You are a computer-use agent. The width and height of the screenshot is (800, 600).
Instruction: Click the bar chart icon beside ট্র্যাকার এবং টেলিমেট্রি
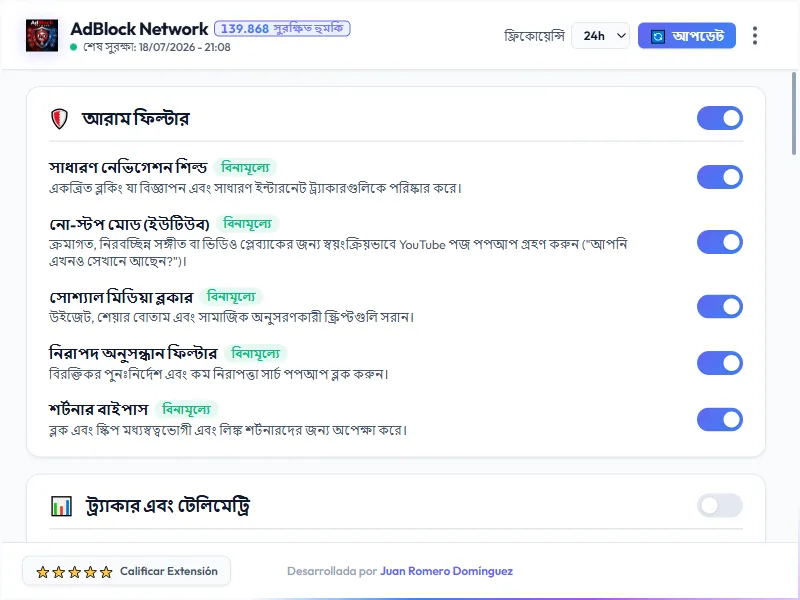[x=61, y=506]
